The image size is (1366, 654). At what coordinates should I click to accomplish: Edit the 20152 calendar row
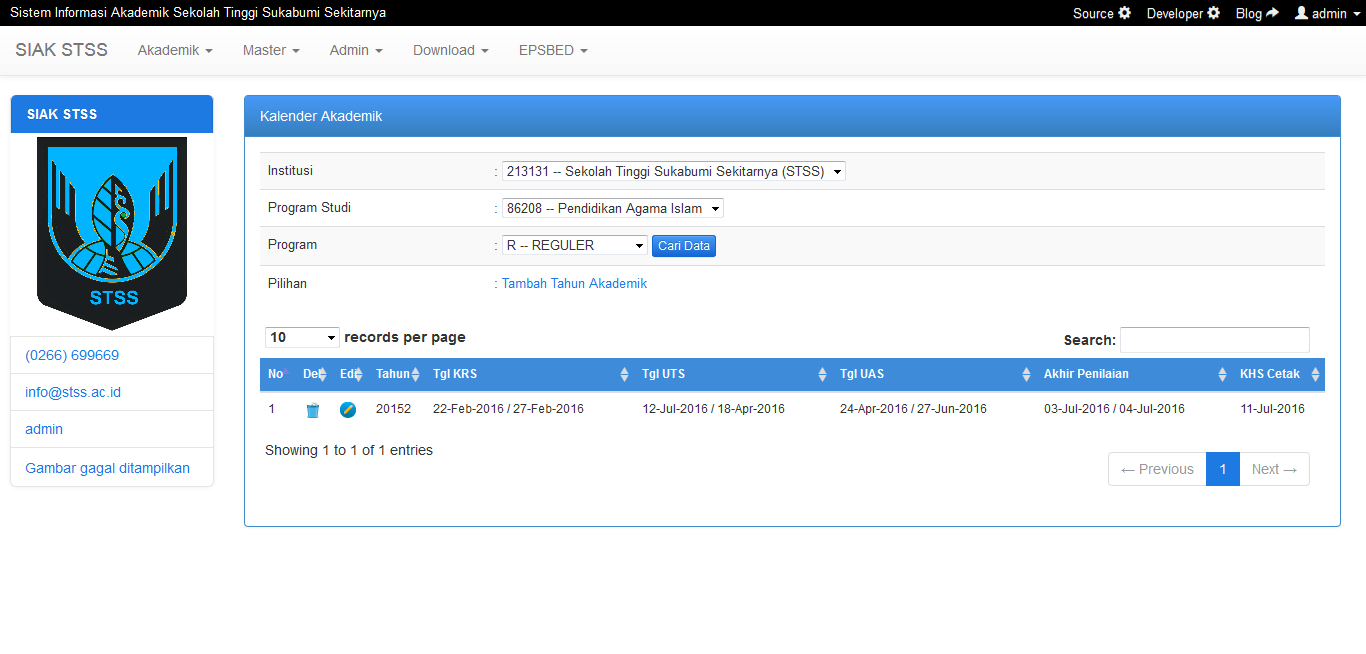[x=347, y=409]
